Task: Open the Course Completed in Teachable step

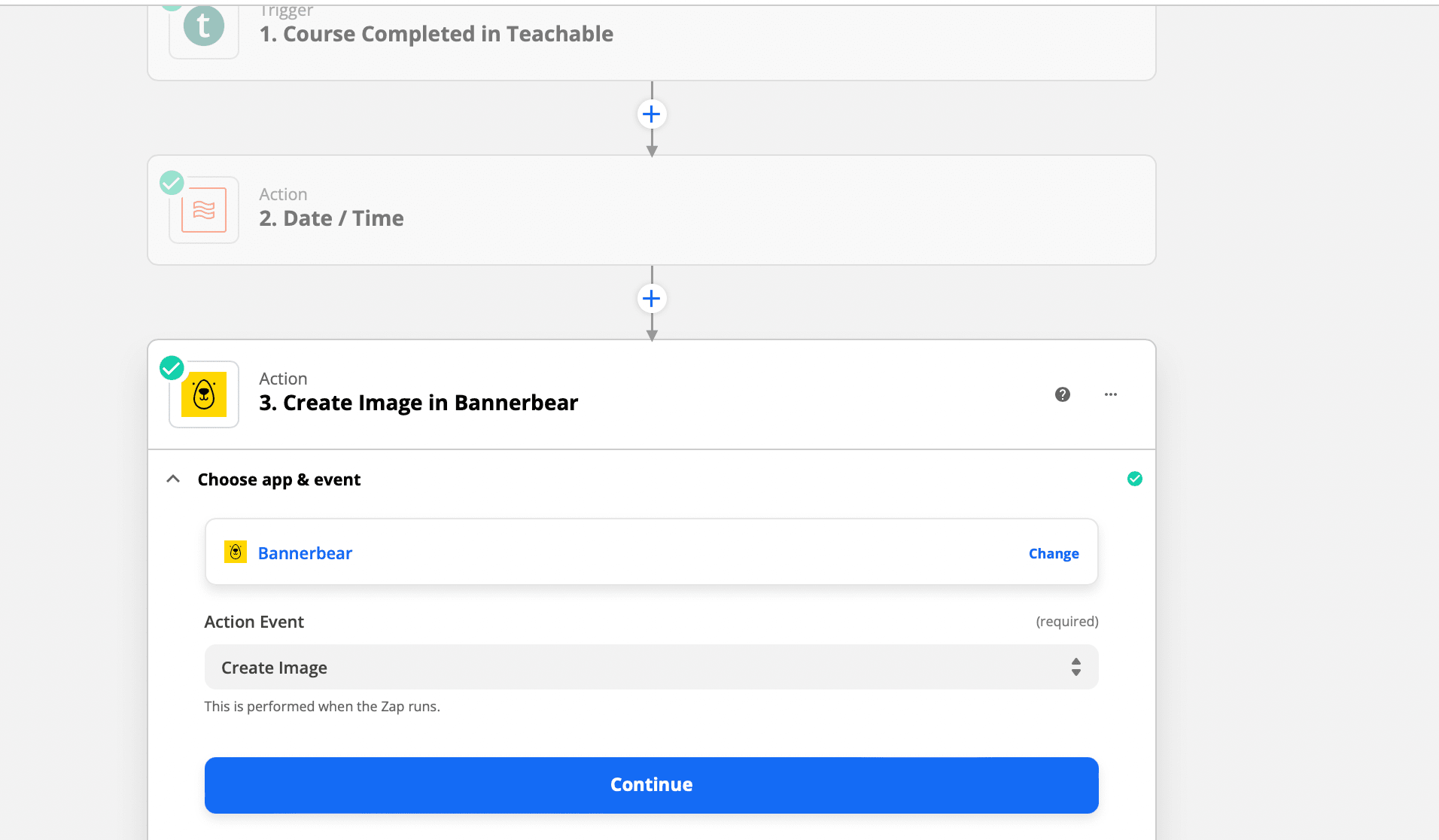Action: (x=436, y=34)
